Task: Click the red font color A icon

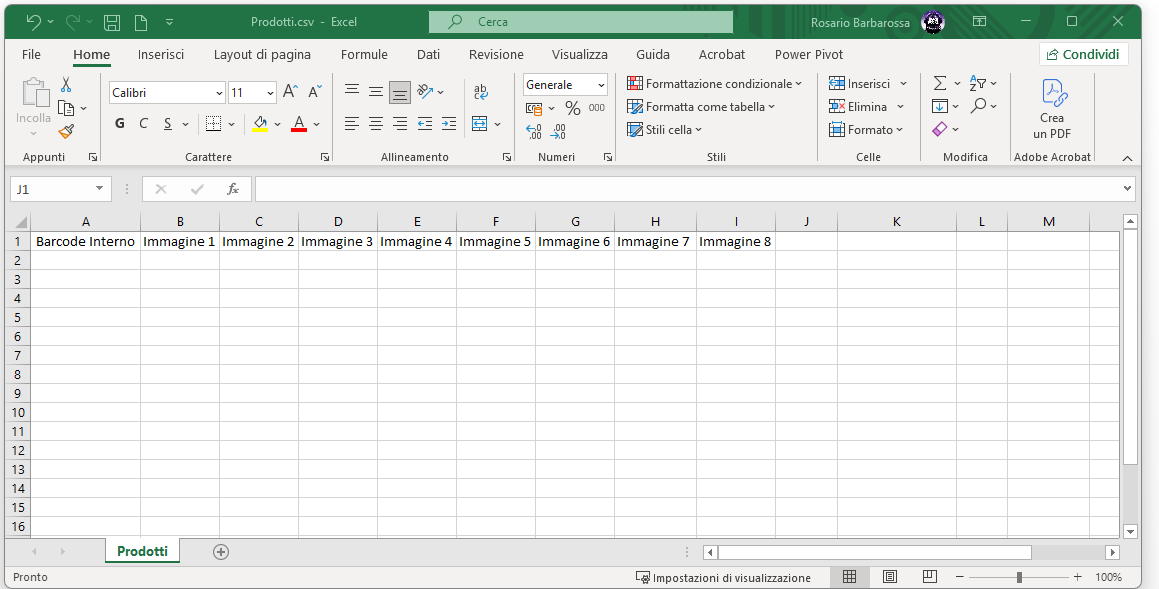Action: [x=299, y=123]
